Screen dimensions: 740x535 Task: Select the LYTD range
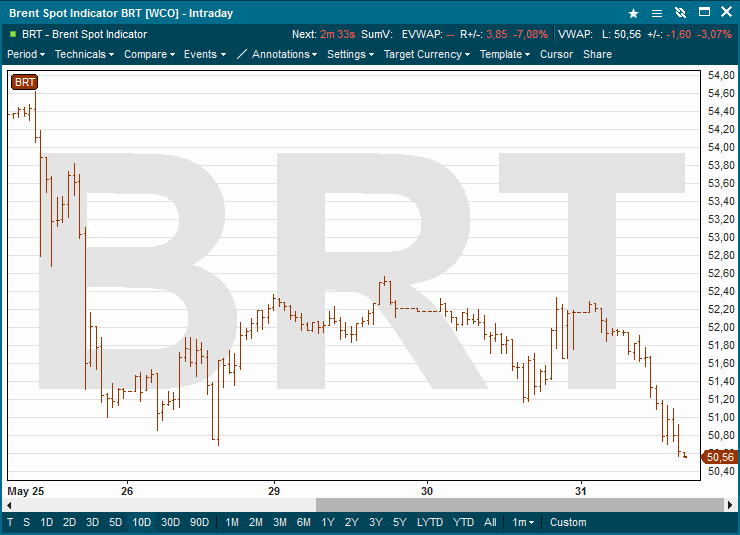(x=430, y=522)
